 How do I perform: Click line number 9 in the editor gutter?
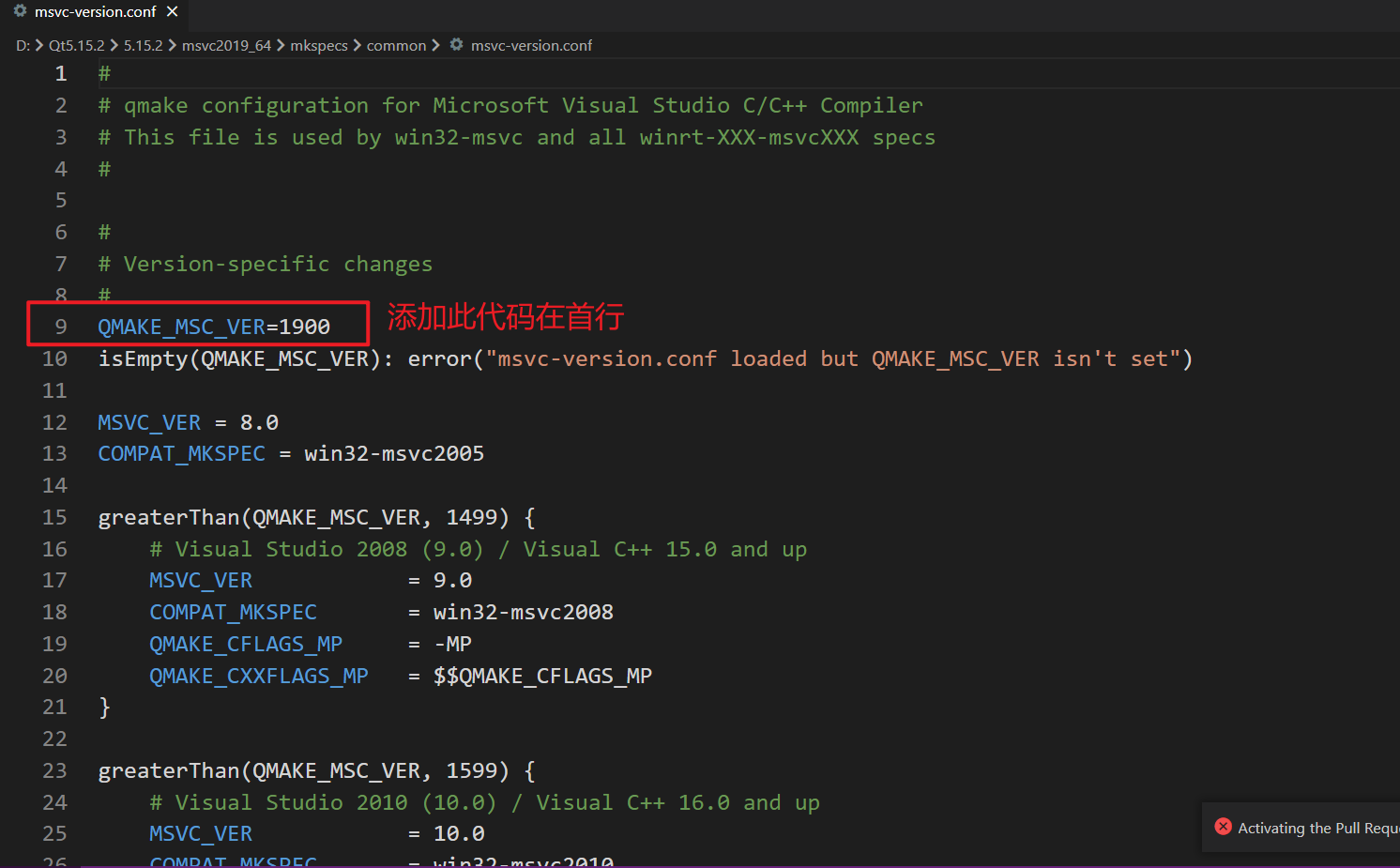coord(60,326)
